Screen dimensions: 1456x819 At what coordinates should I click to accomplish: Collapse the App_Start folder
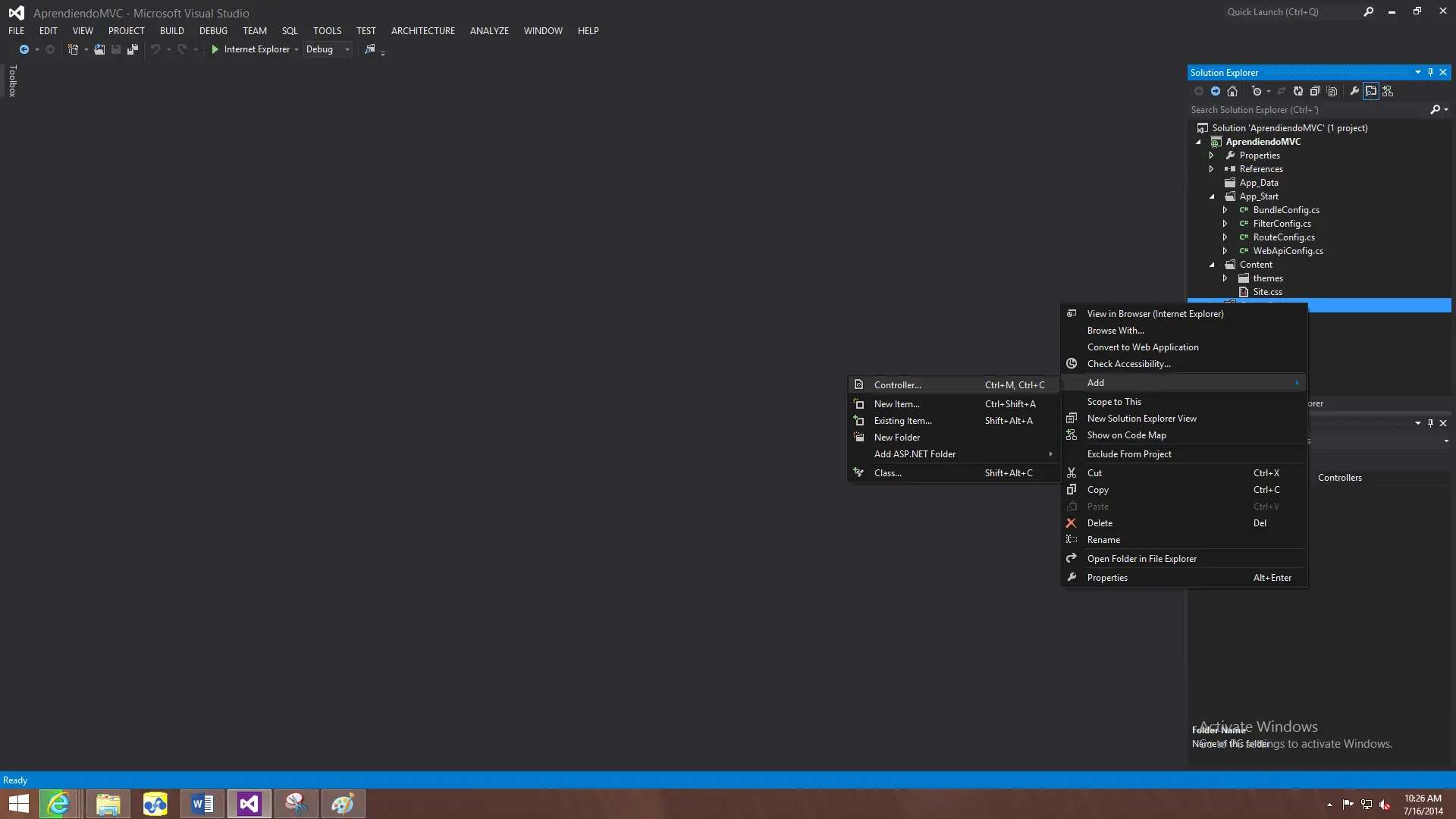1212,196
